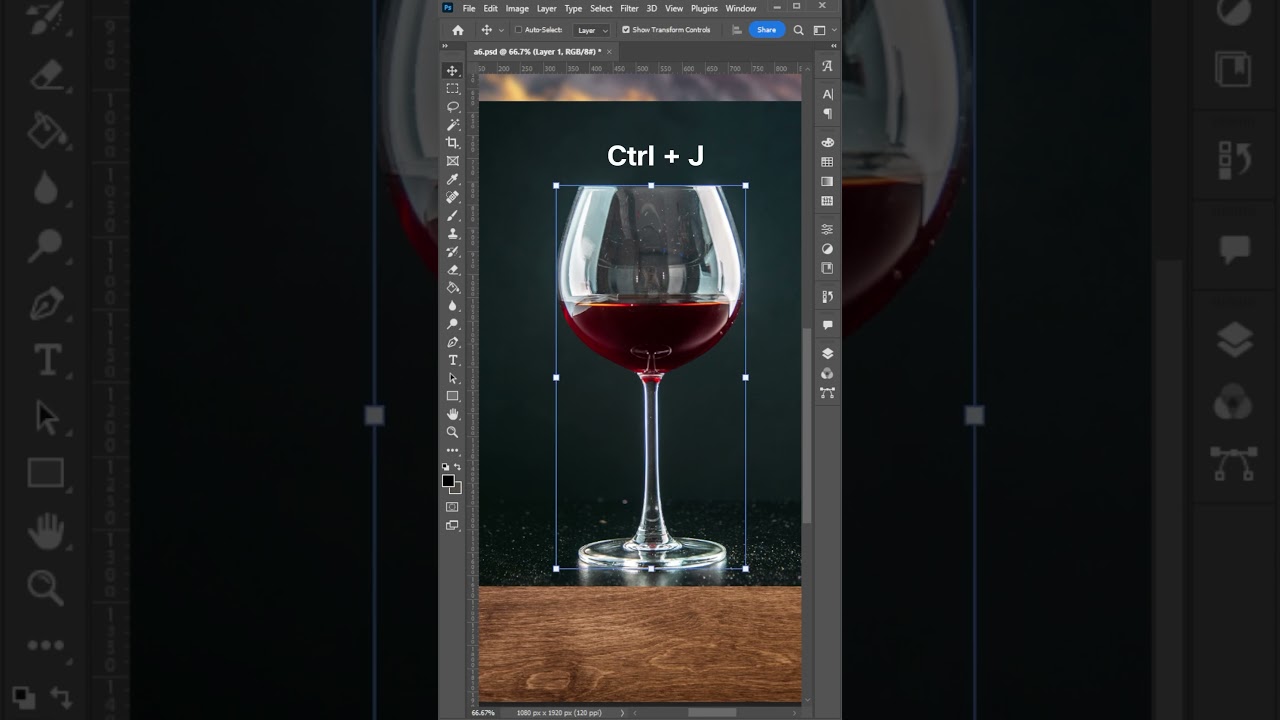The height and width of the screenshot is (720, 1280).
Task: Select the Eraser tool
Action: (452, 269)
